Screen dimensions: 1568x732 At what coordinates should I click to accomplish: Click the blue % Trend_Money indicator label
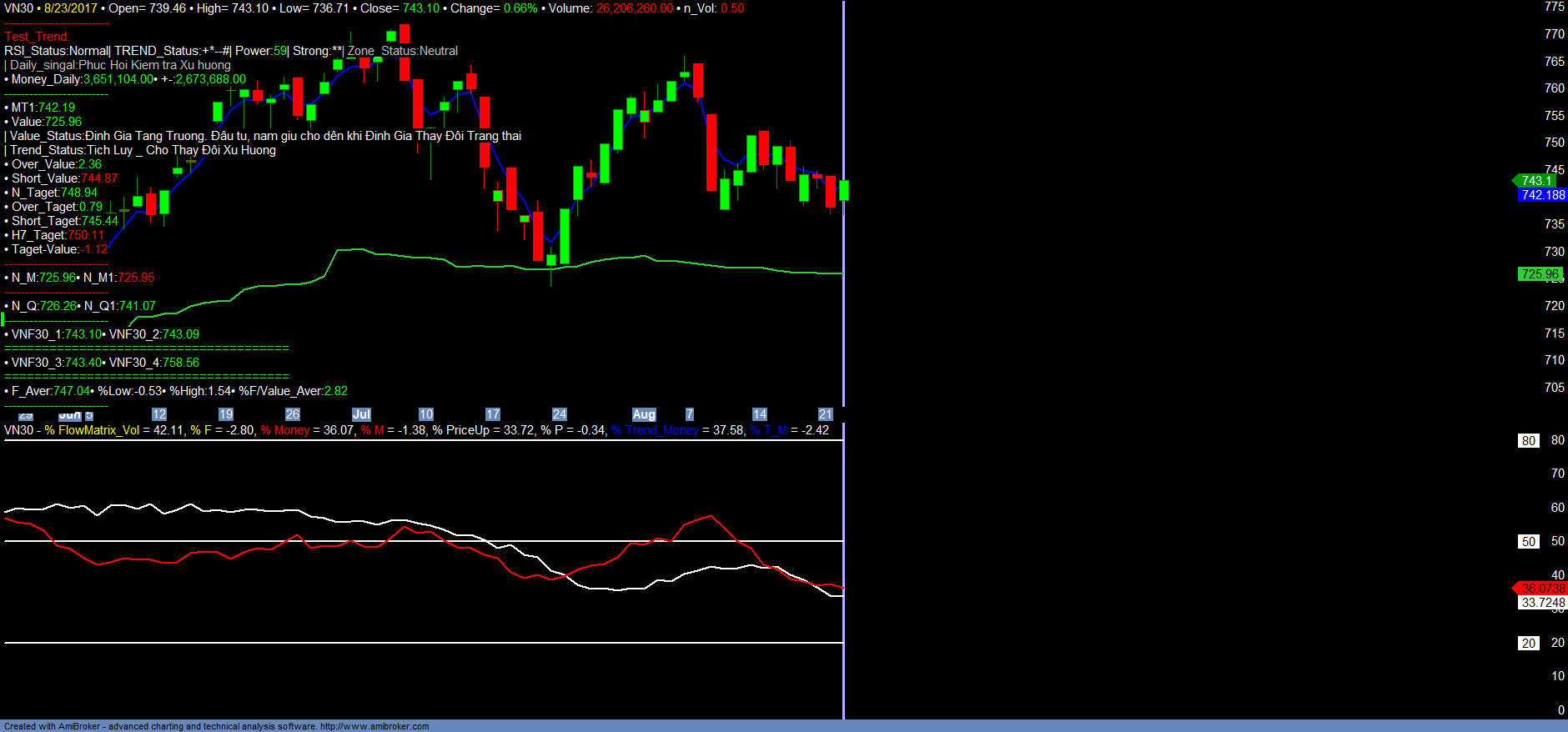[x=655, y=430]
